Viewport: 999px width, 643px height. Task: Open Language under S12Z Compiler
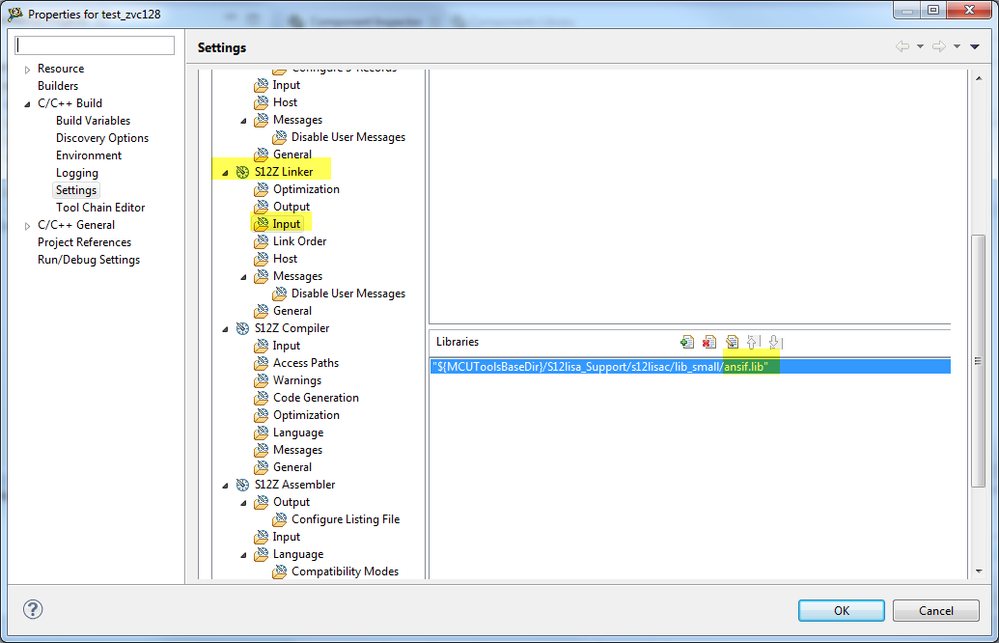[x=298, y=432]
